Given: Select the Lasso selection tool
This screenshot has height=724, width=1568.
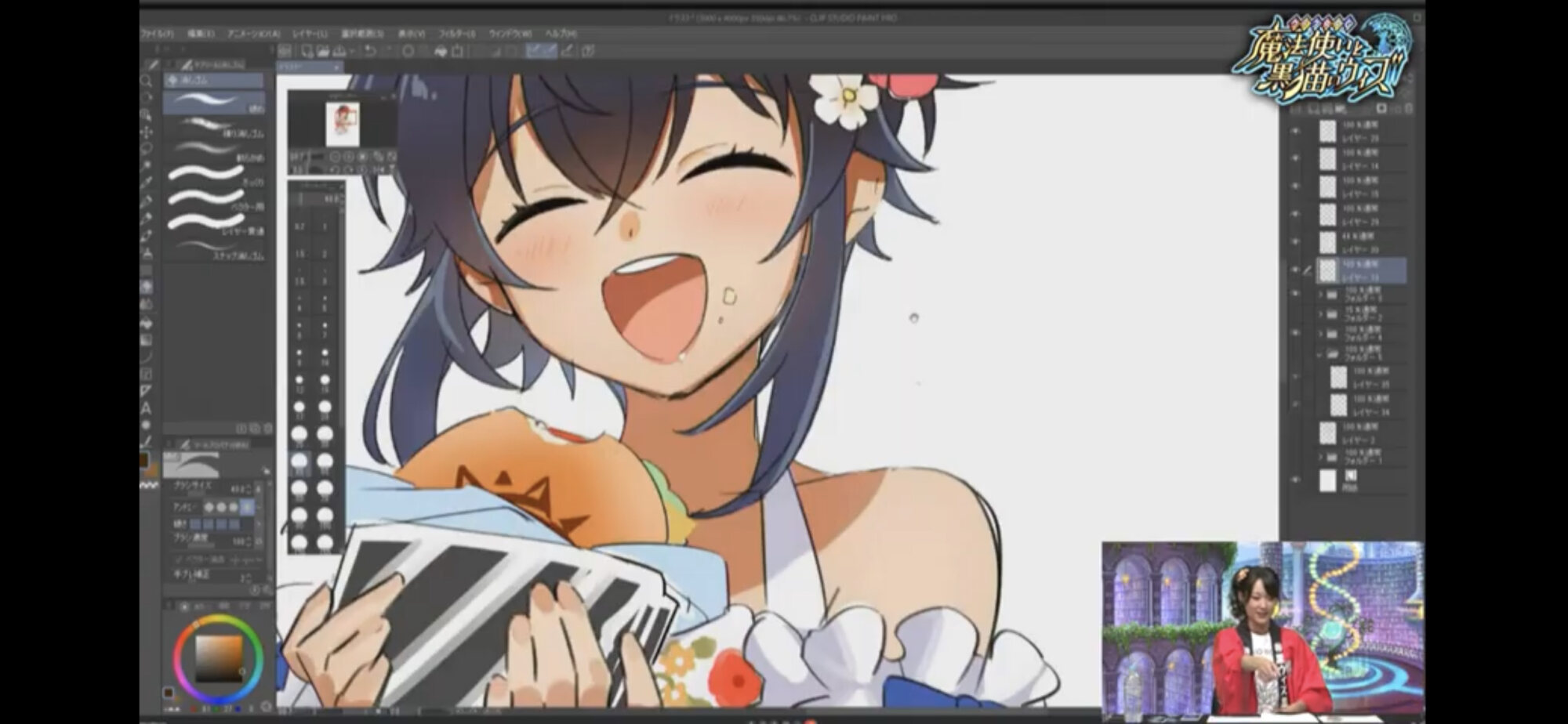Looking at the screenshot, I should coord(147,148).
